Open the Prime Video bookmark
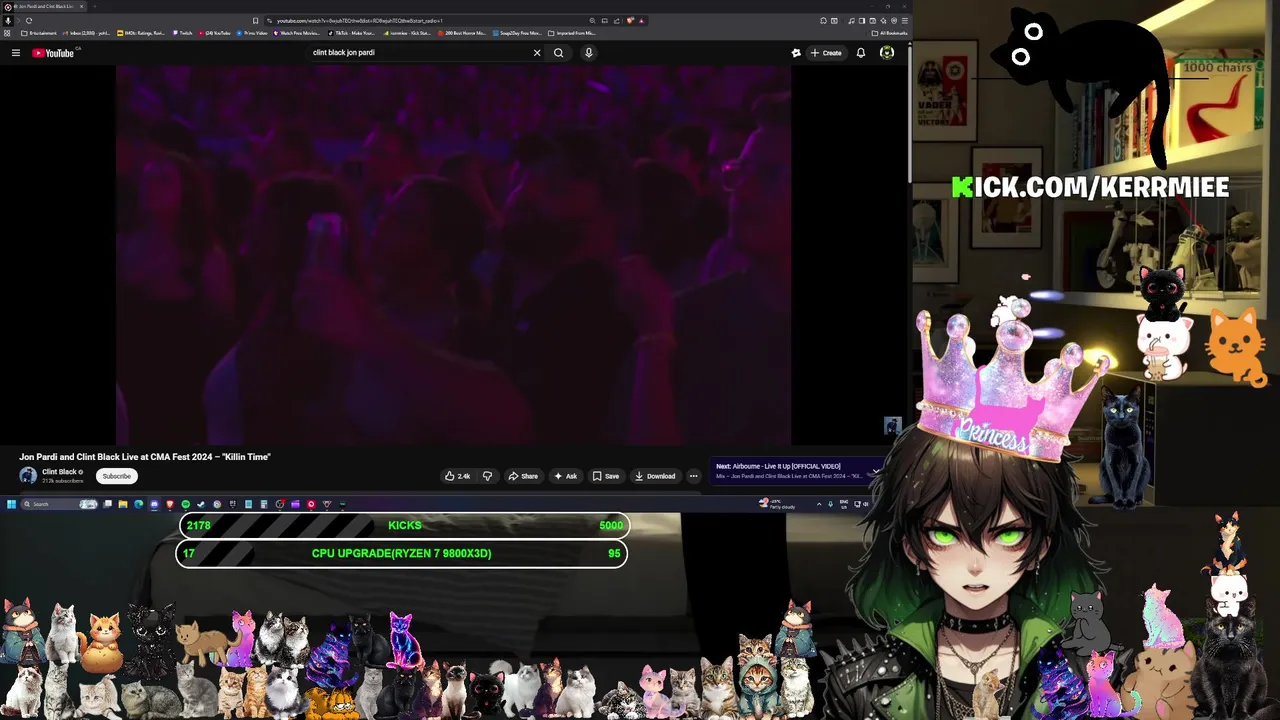The height and width of the screenshot is (720, 1280). tap(253, 33)
